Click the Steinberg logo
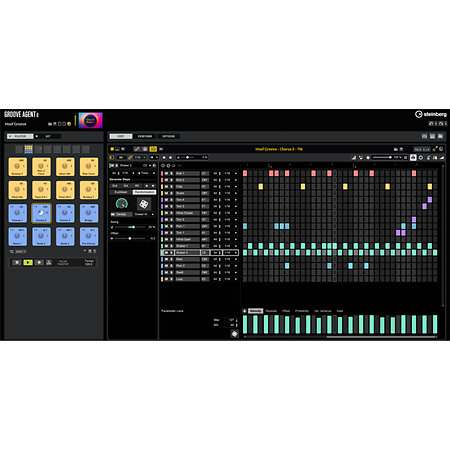 (x=431, y=114)
